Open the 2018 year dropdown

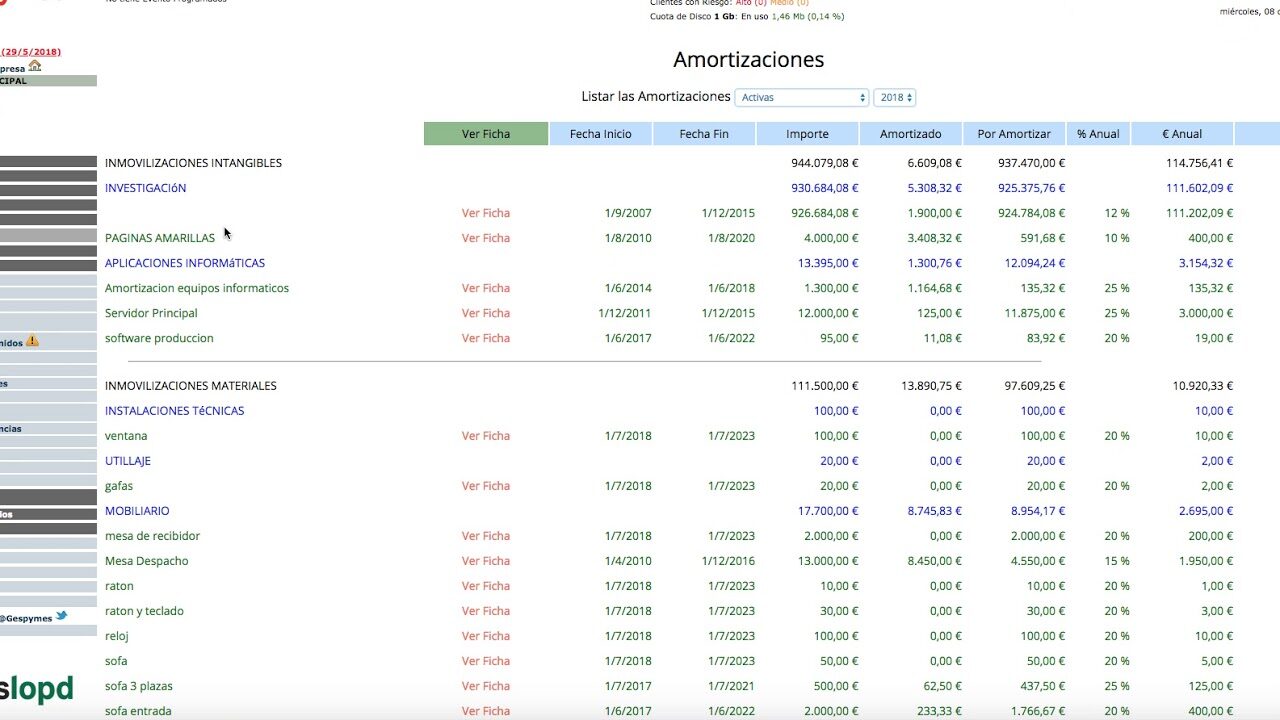click(x=895, y=98)
